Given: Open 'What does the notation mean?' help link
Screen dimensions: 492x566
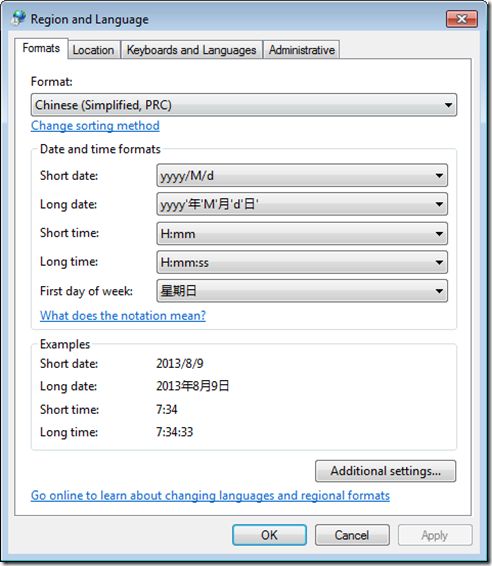Looking at the screenshot, I should tap(123, 316).
